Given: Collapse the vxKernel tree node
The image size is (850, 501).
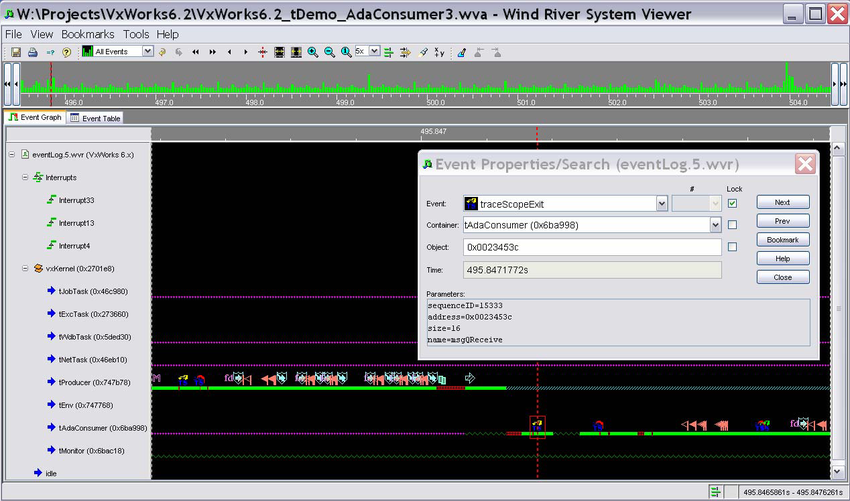Looking at the screenshot, I should click(x=25, y=268).
